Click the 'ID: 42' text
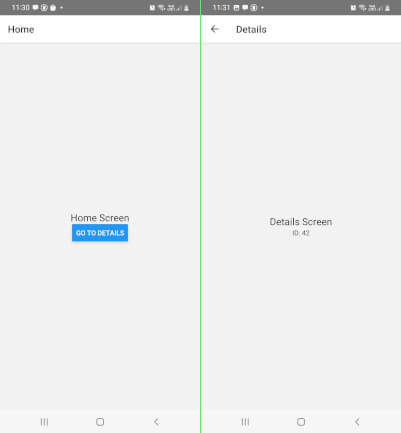The height and width of the screenshot is (433, 401). point(301,233)
